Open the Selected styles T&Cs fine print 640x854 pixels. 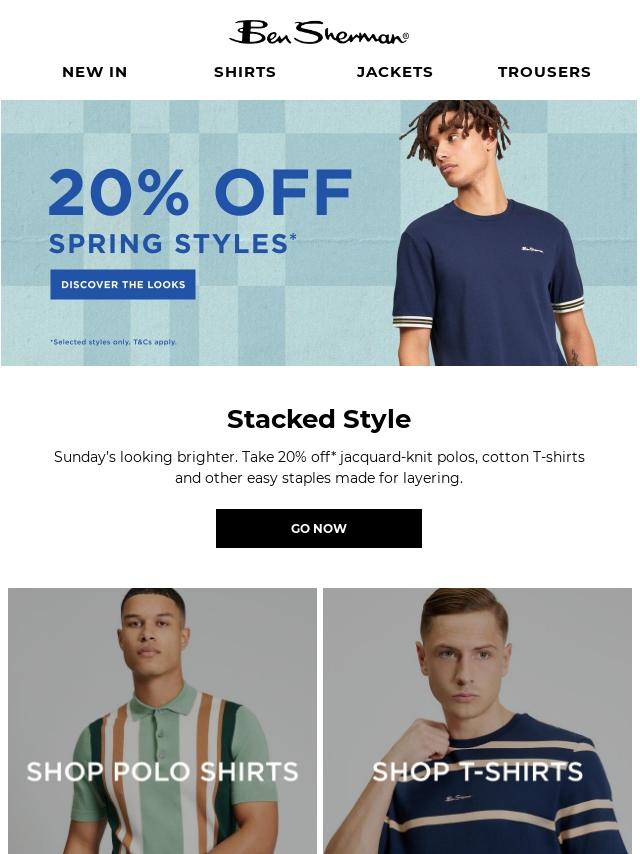pyautogui.click(x=113, y=342)
